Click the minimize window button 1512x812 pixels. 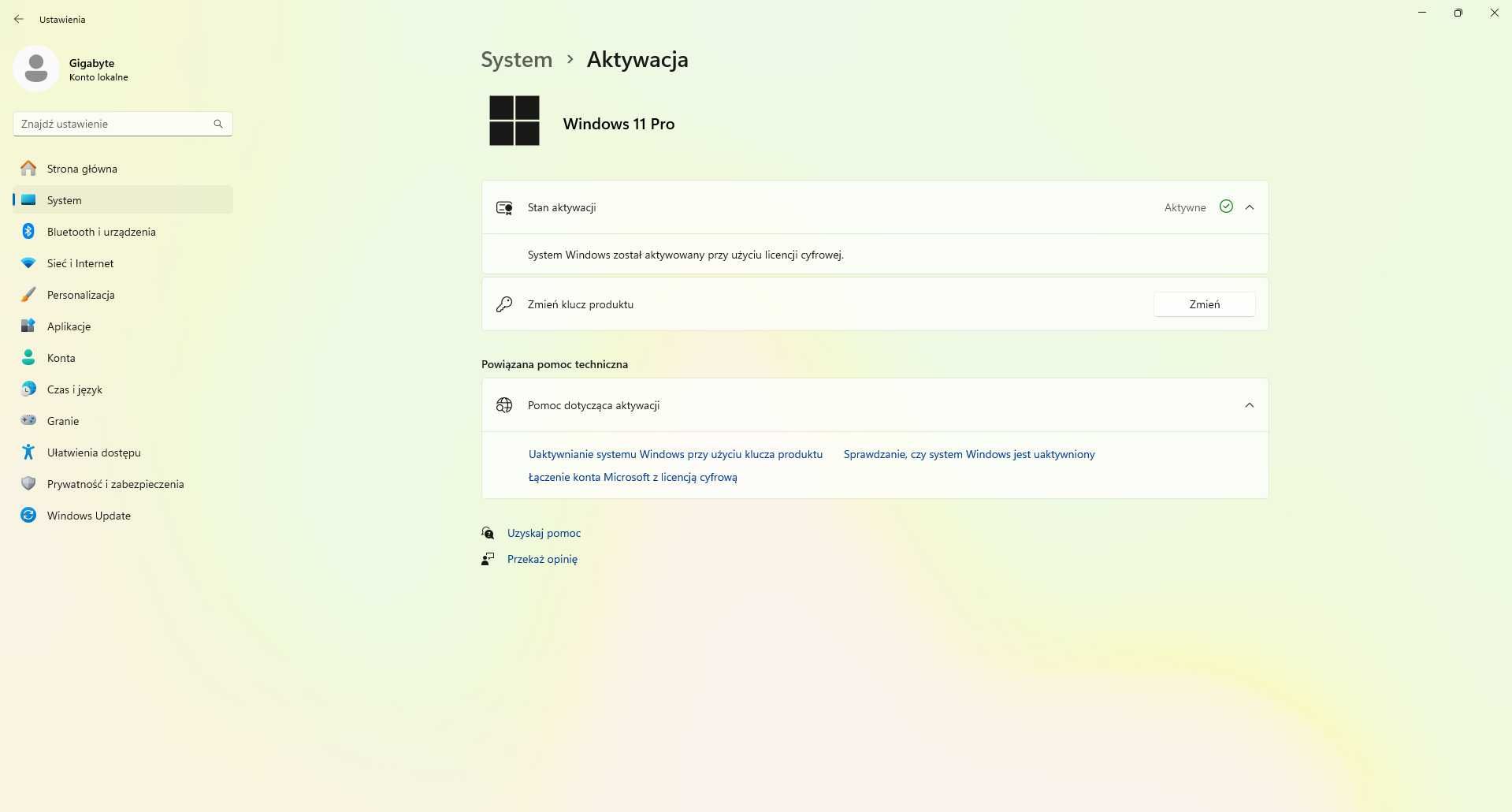[x=1422, y=13]
